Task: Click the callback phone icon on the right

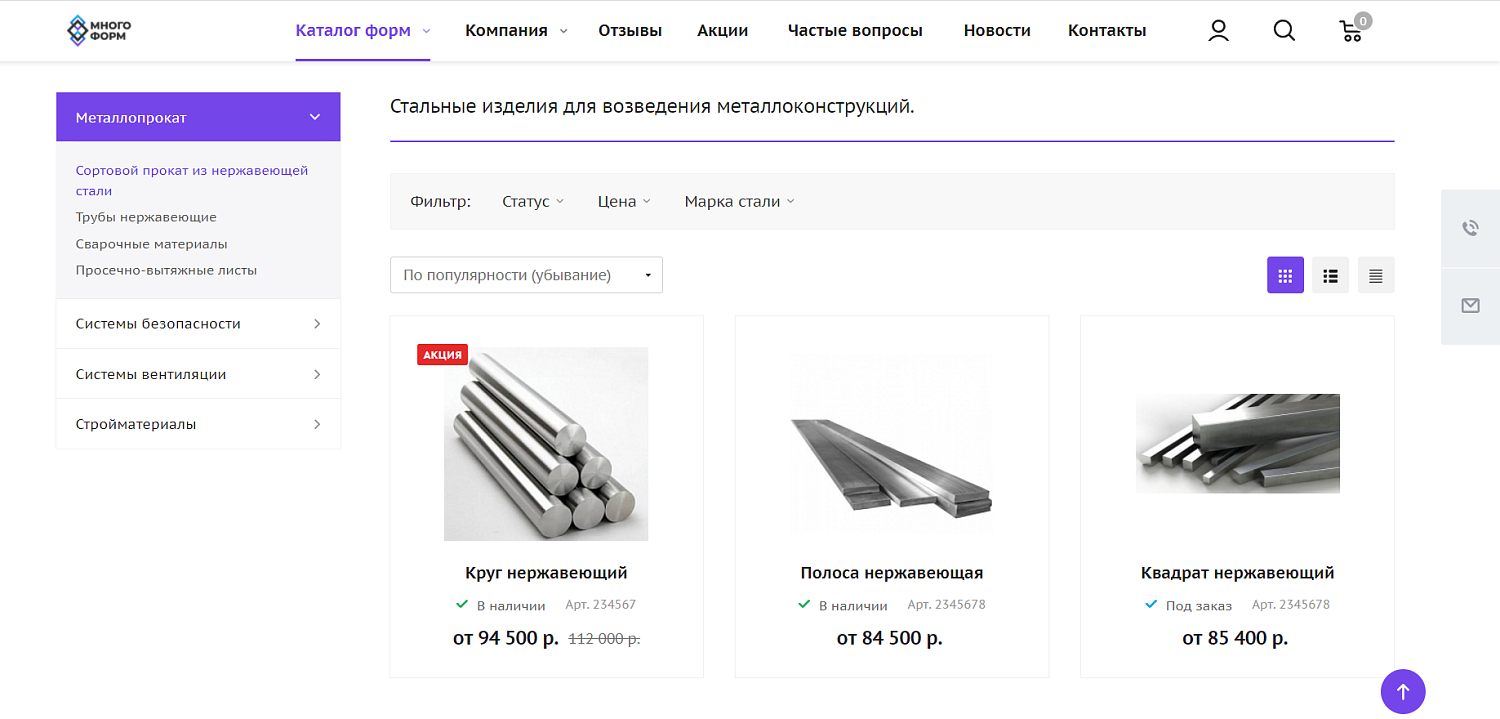Action: 1470,227
